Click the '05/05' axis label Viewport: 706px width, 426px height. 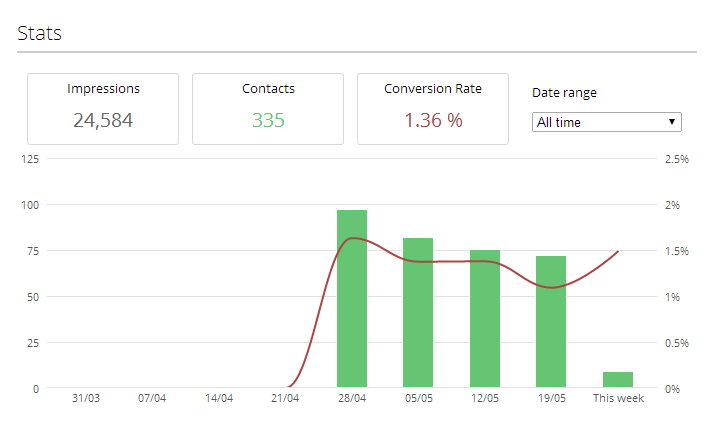pos(419,398)
